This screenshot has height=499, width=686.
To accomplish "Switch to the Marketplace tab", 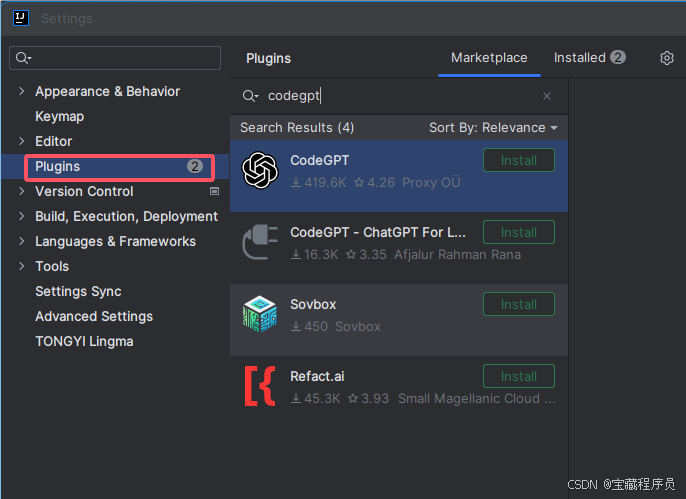I will point(489,58).
